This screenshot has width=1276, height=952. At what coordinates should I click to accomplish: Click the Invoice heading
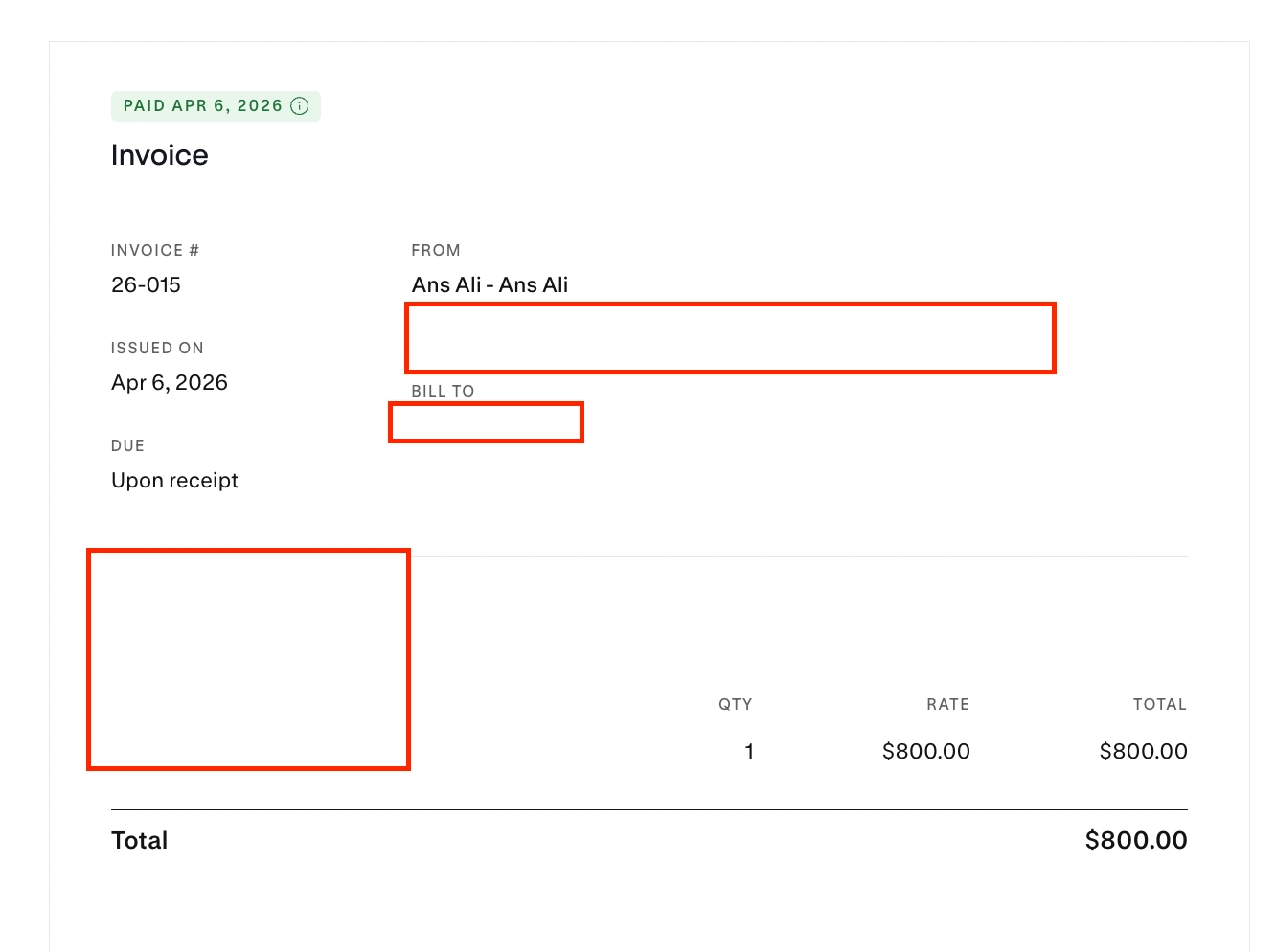160,155
